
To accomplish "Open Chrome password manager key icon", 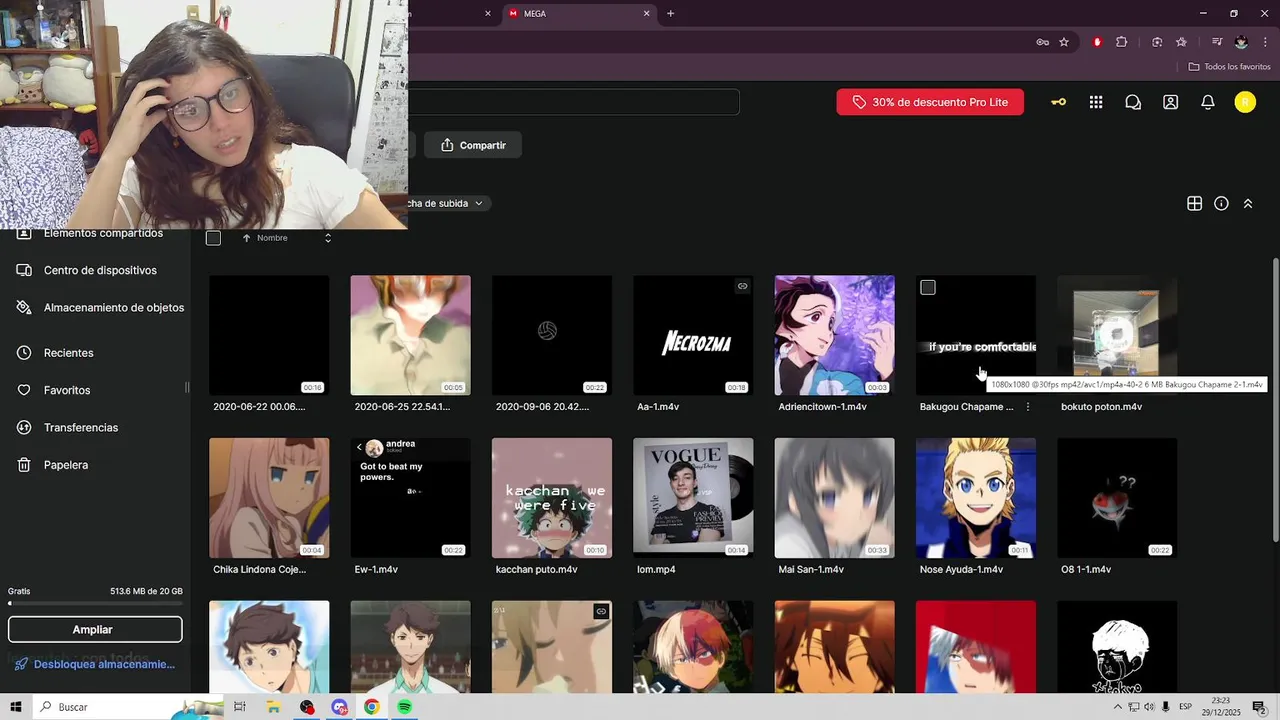I will (1042, 42).
